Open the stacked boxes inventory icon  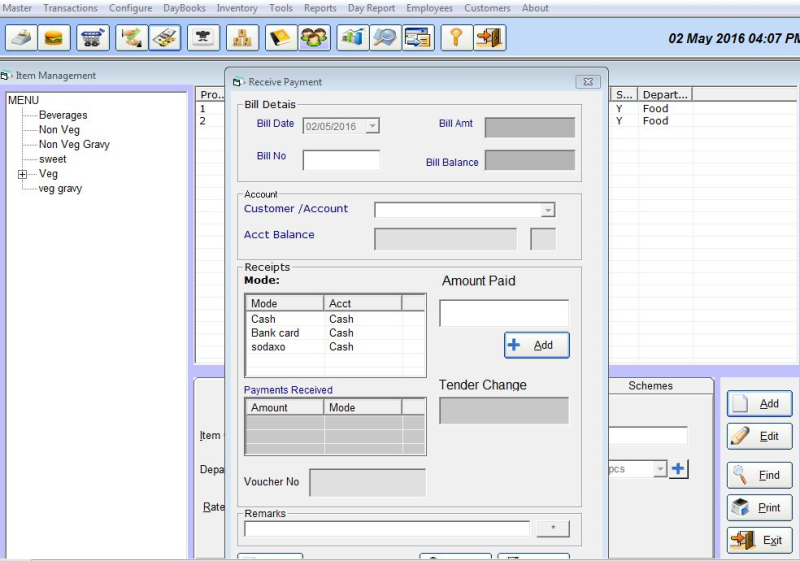click(242, 38)
